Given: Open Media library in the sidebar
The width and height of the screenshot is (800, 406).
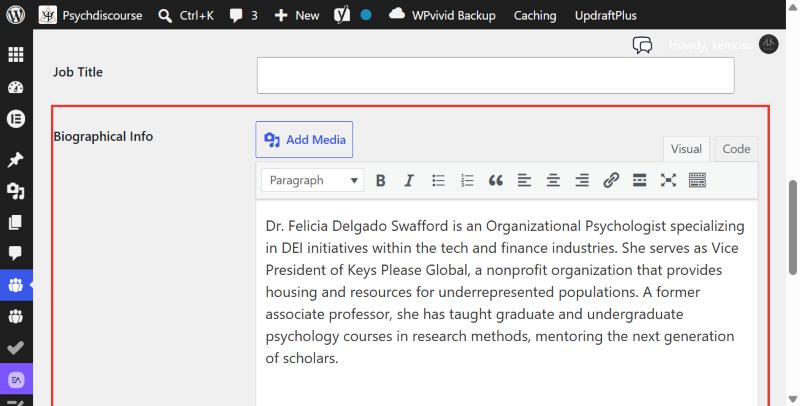Looking at the screenshot, I should [16, 191].
